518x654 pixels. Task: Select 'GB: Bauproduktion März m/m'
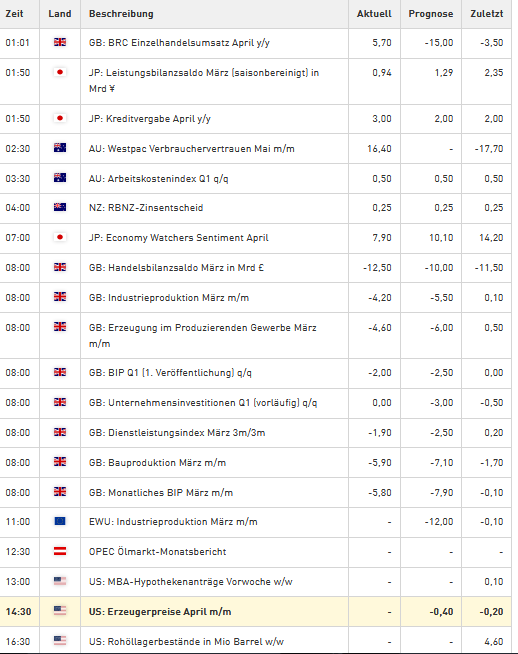(157, 463)
